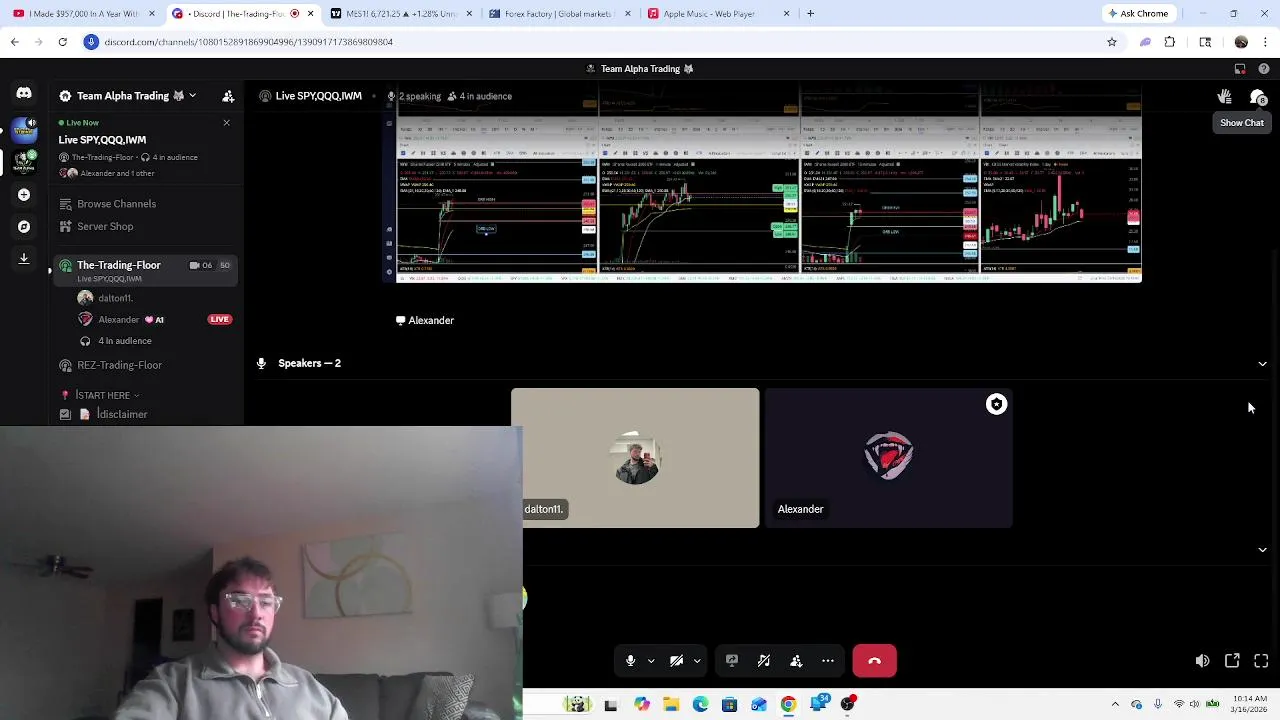Open the Chrome three-dot menu
Screen dimensions: 1280x720
click(1266, 42)
